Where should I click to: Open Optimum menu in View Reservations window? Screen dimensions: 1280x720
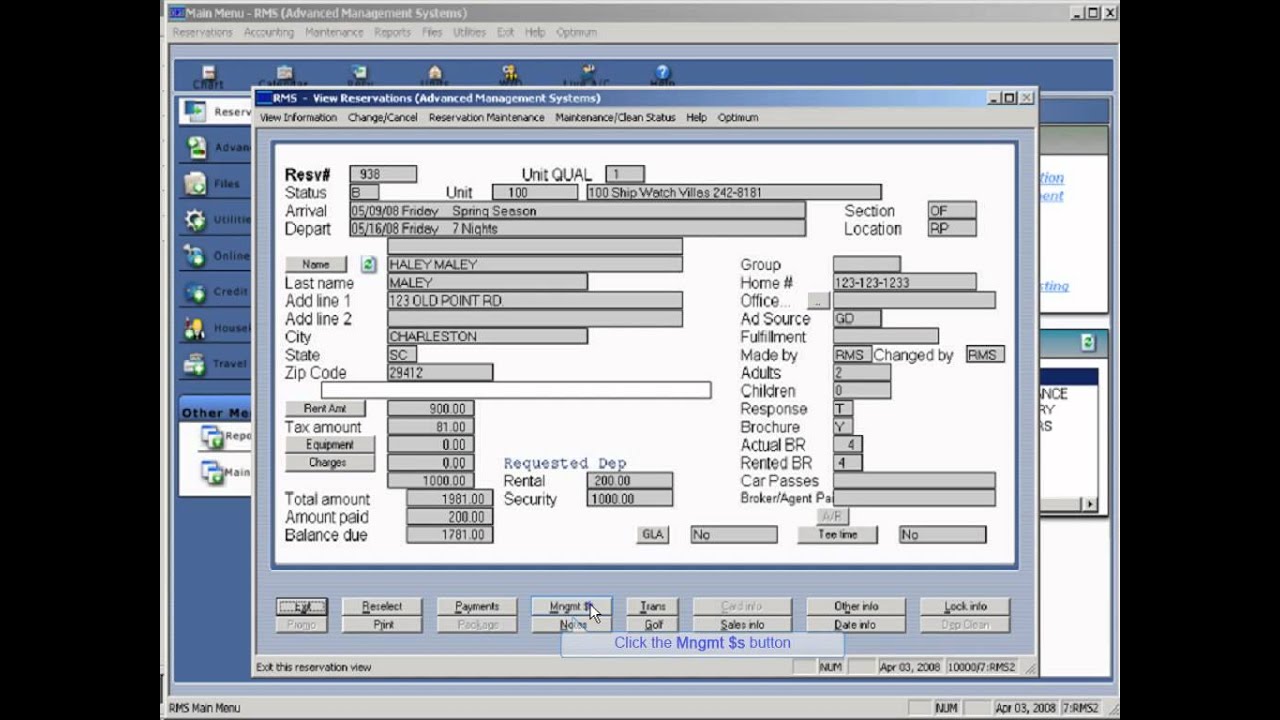click(738, 118)
